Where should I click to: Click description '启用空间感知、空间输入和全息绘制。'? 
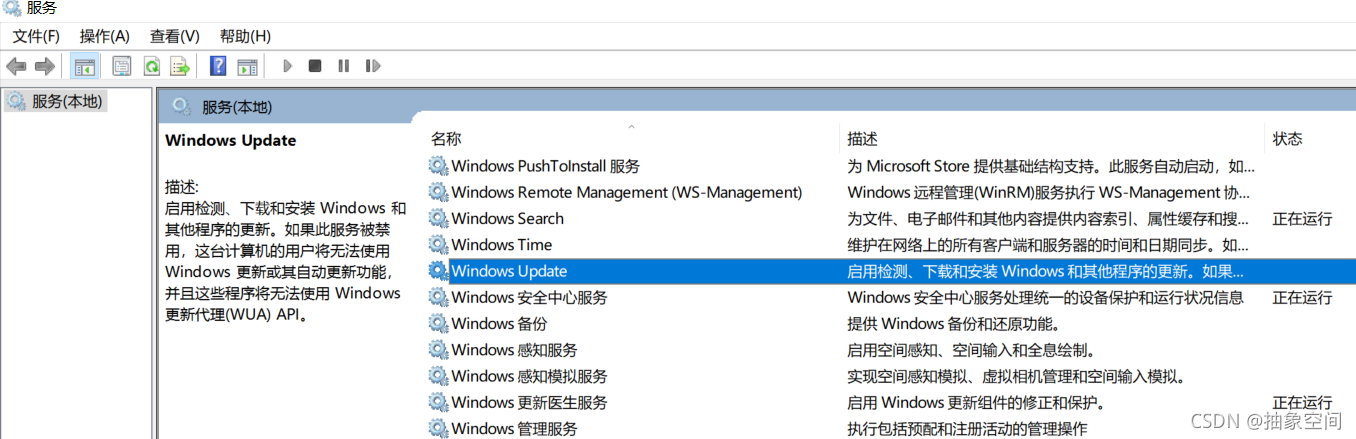971,350
